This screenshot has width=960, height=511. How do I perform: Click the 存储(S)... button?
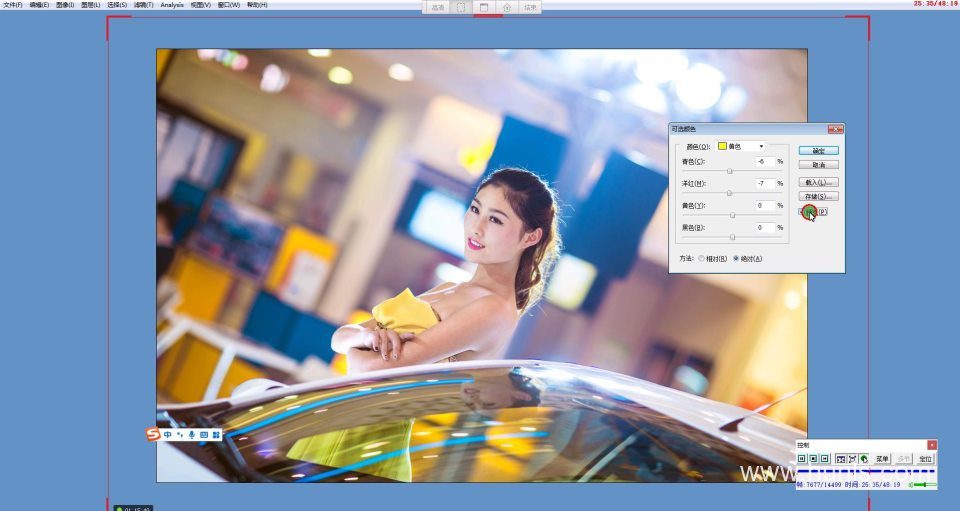click(x=819, y=196)
